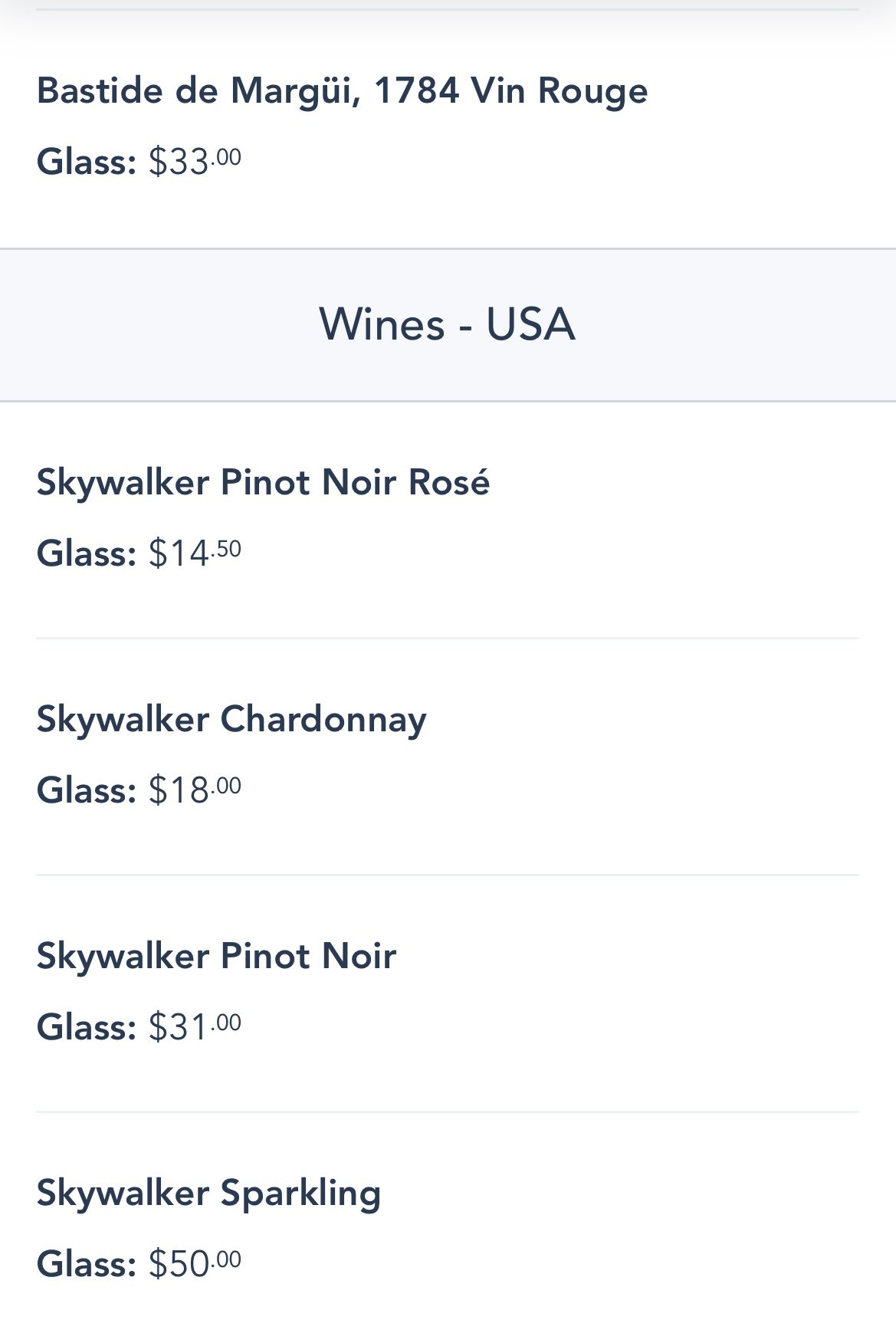The image size is (896, 1343).
Task: Click the Glass label under Skywalker Chardonnay
Action: pyautogui.click(x=86, y=790)
